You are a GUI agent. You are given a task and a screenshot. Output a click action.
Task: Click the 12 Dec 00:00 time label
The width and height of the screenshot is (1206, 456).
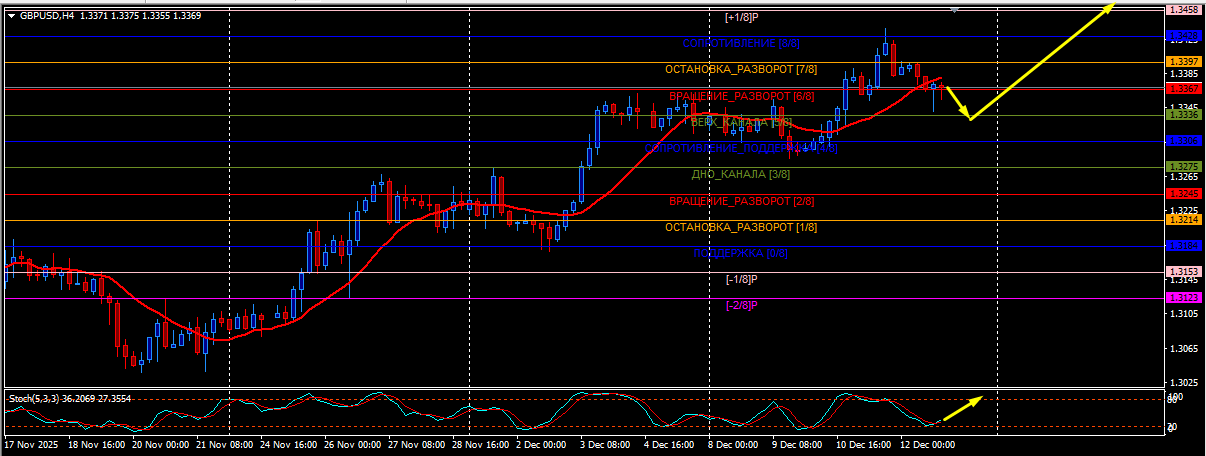[x=929, y=443]
